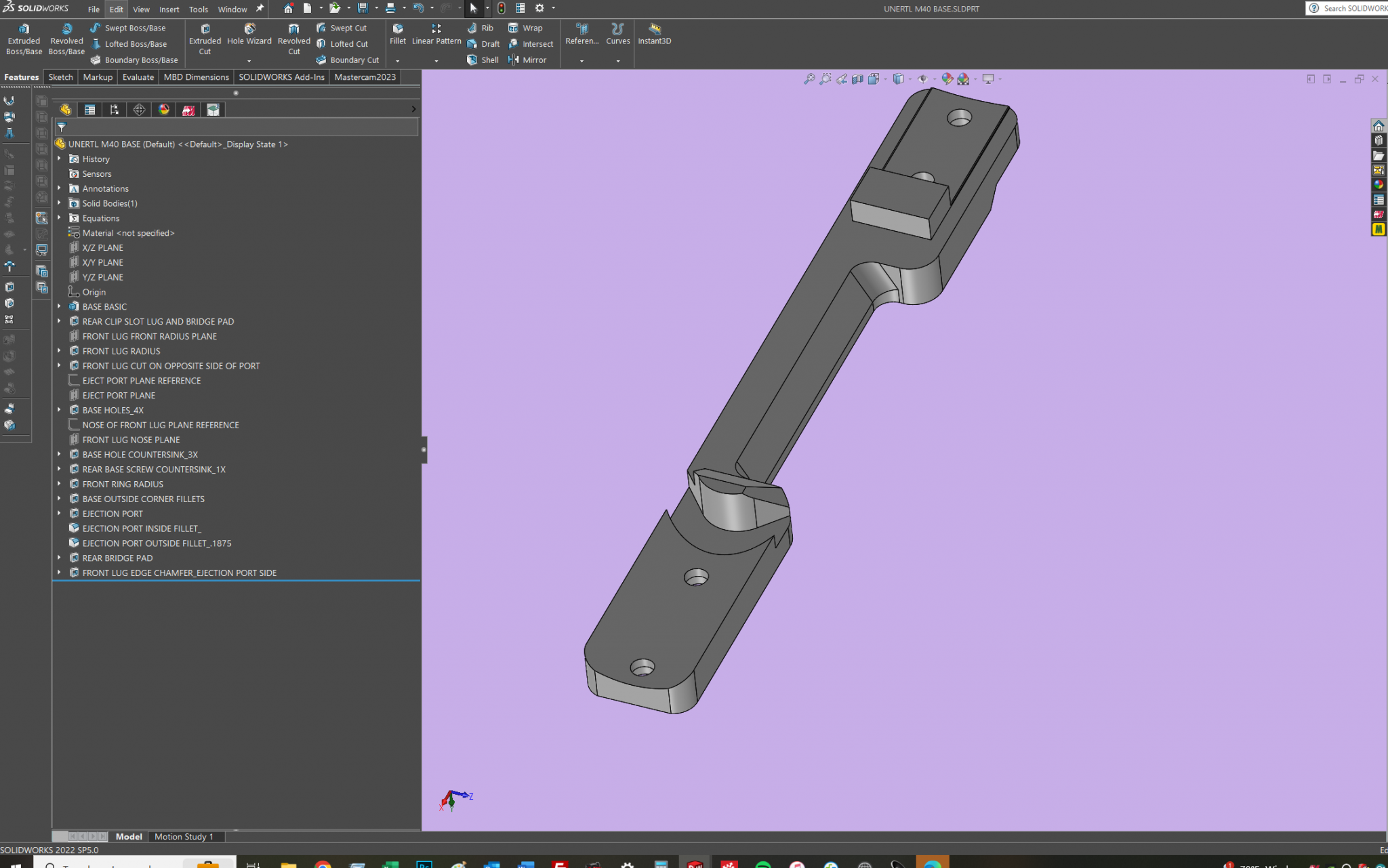
Task: Open the Curves dropdown arrow
Action: [x=617, y=61]
